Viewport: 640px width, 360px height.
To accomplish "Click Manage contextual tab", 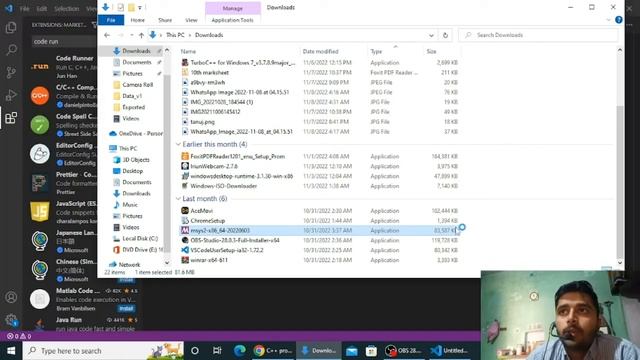I will (233, 8).
